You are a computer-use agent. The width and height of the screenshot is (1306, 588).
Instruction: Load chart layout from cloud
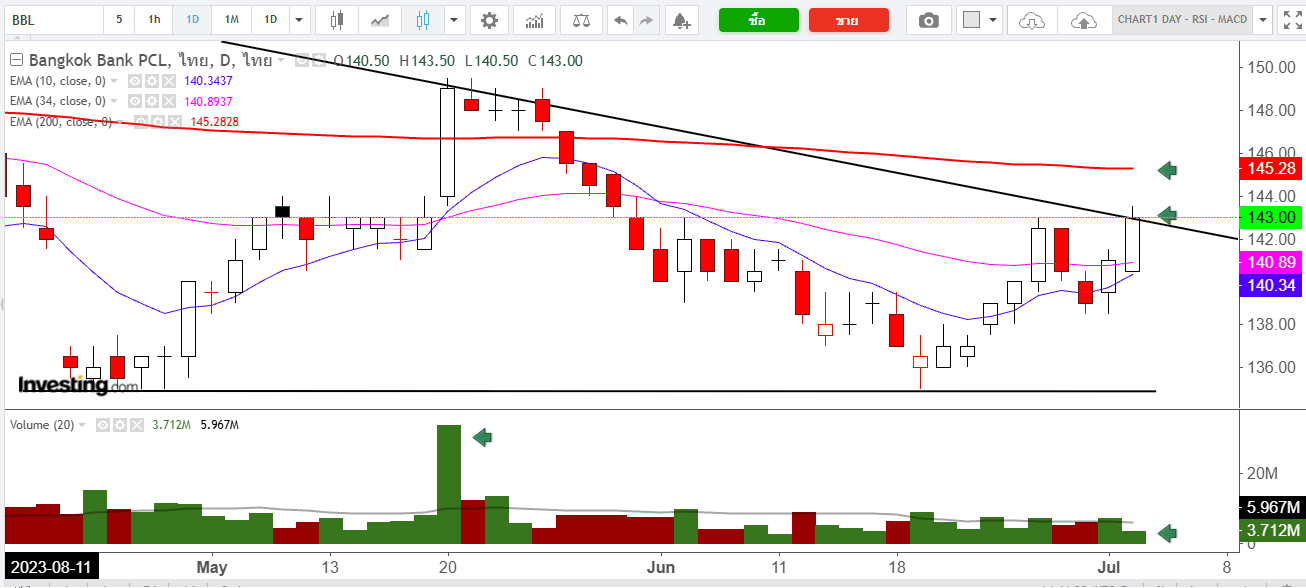pyautogui.click(x=1032, y=20)
